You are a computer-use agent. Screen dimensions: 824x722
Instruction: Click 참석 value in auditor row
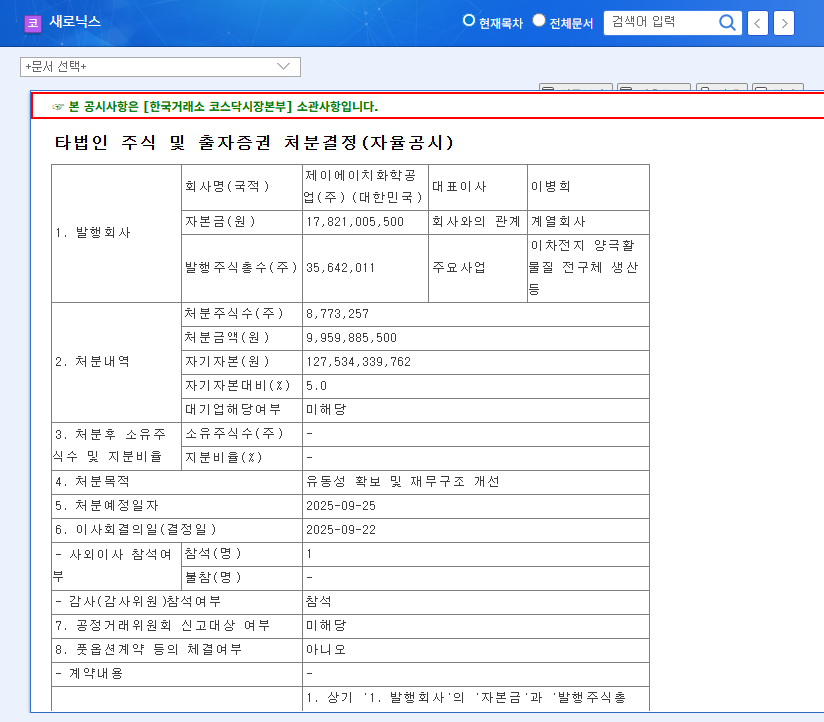click(x=318, y=602)
